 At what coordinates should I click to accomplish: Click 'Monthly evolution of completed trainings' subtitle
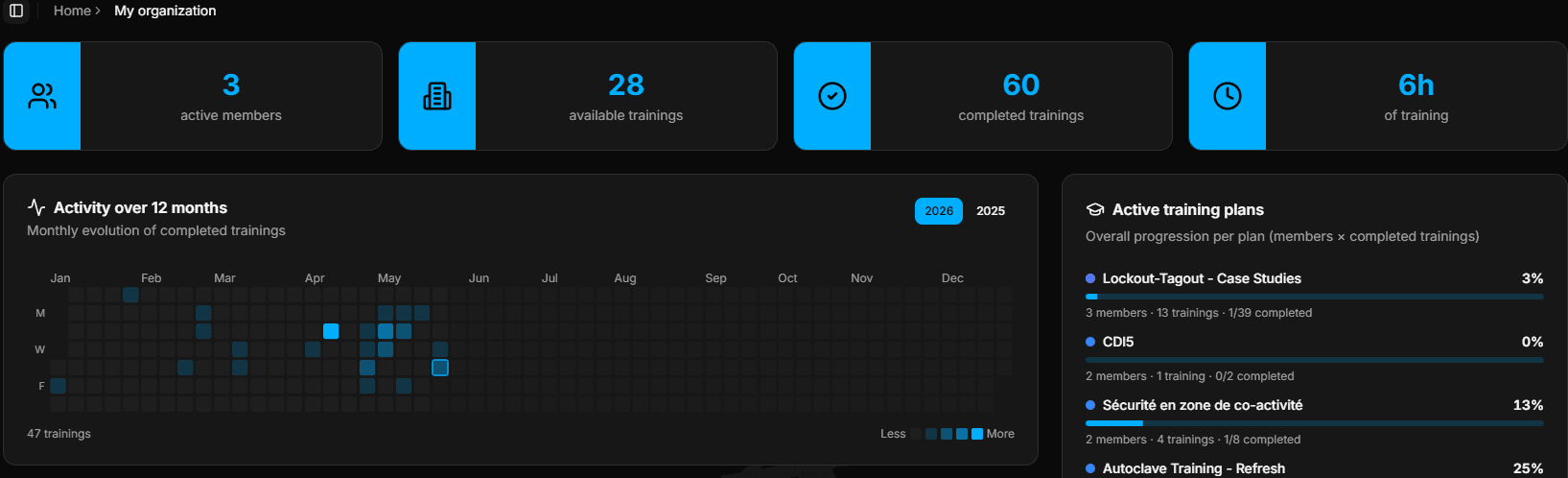(x=156, y=230)
